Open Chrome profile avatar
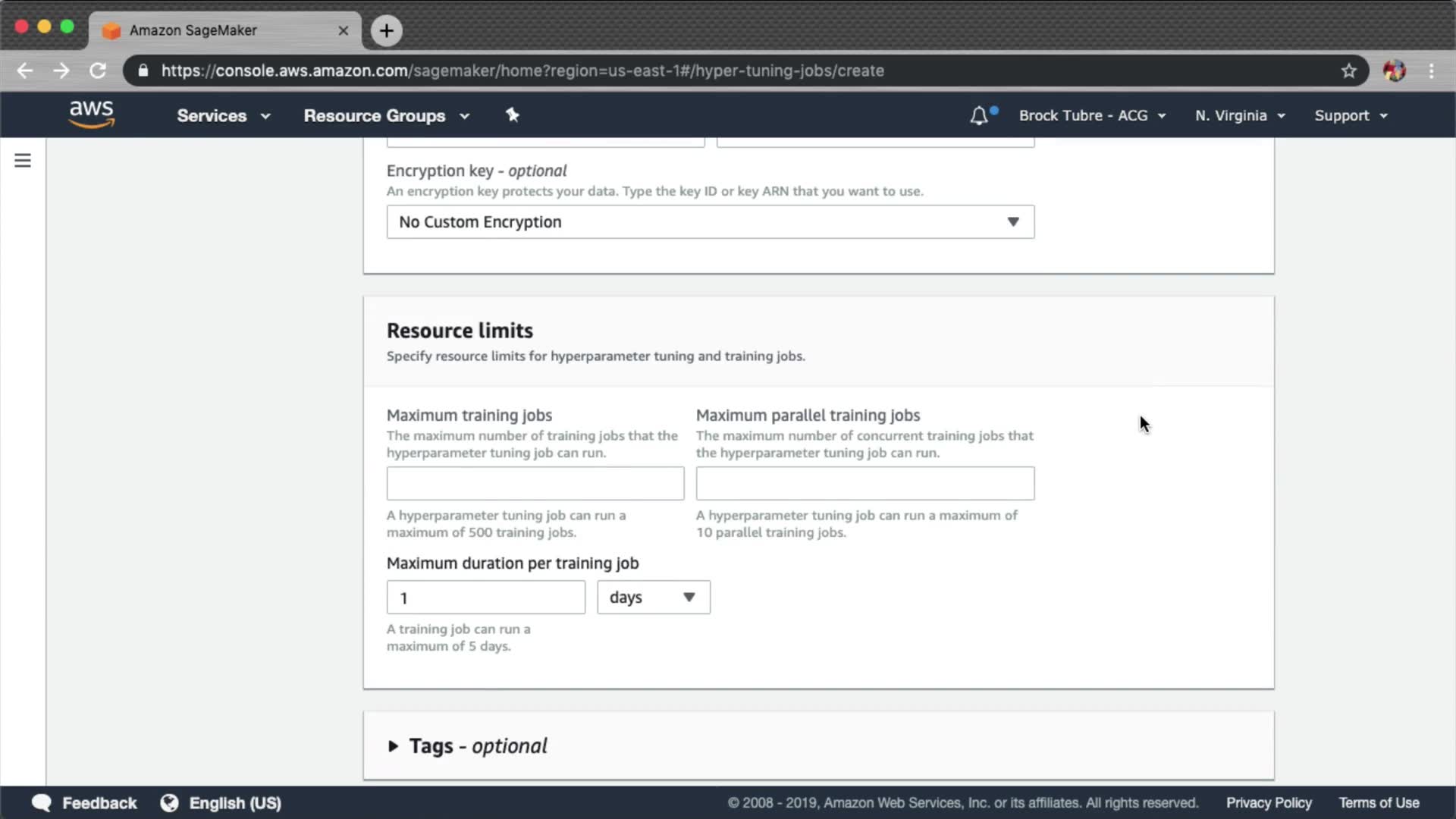Screen dimensions: 1456x819 [x=1394, y=71]
